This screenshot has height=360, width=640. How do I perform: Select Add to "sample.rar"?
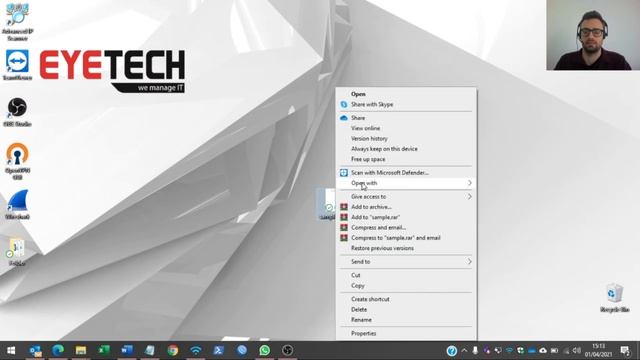[x=406, y=217]
